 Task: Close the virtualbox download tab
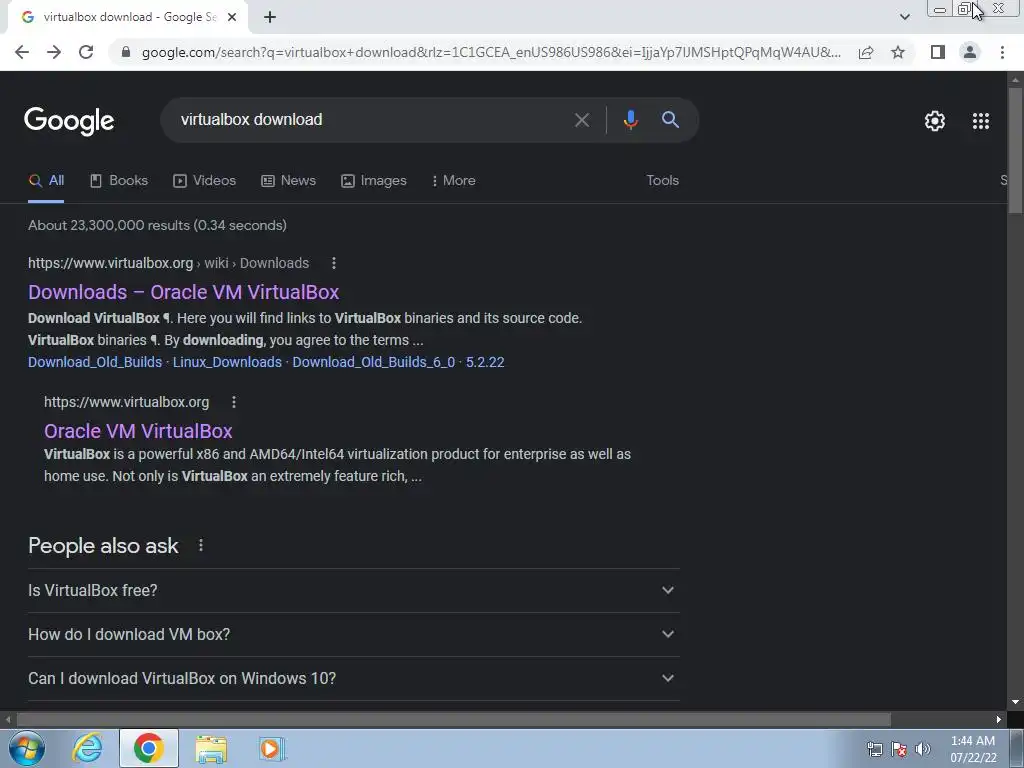coord(232,17)
